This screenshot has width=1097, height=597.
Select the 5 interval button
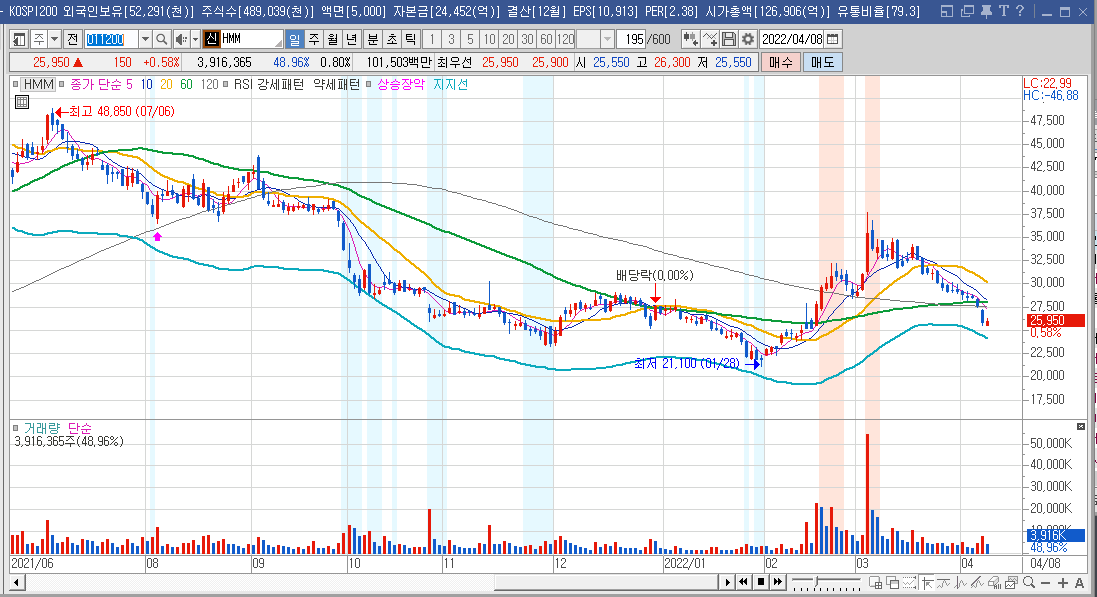(470, 39)
